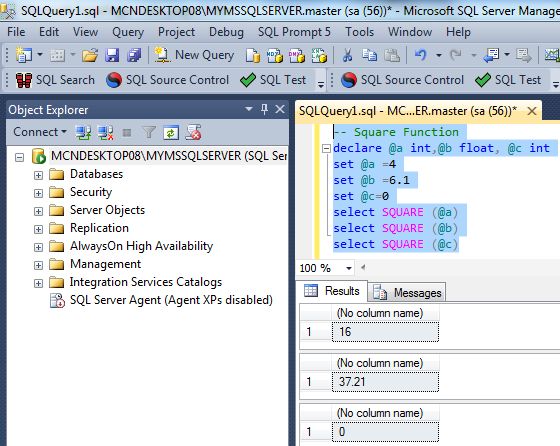
Task: Save the current query with floppy icon
Action: click(112, 55)
